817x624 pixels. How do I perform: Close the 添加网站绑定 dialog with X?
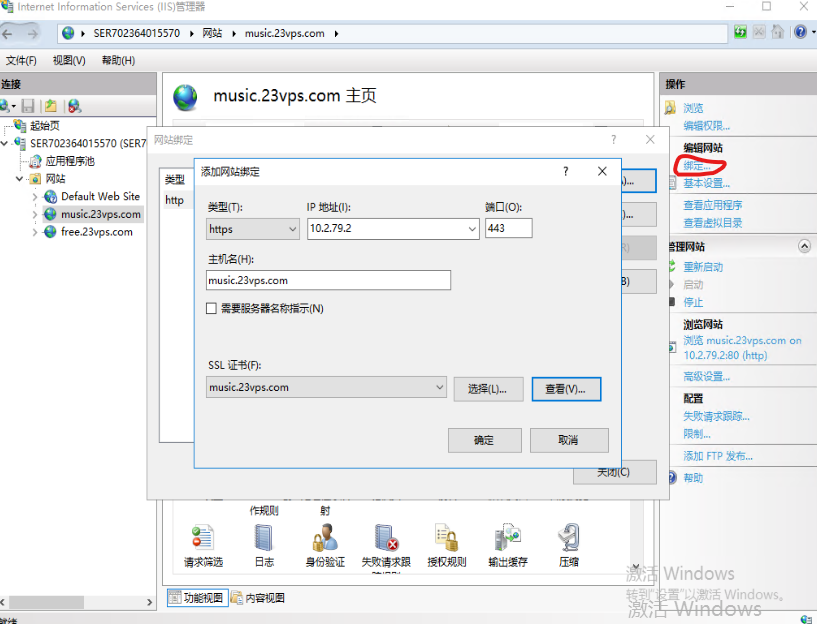[x=602, y=171]
